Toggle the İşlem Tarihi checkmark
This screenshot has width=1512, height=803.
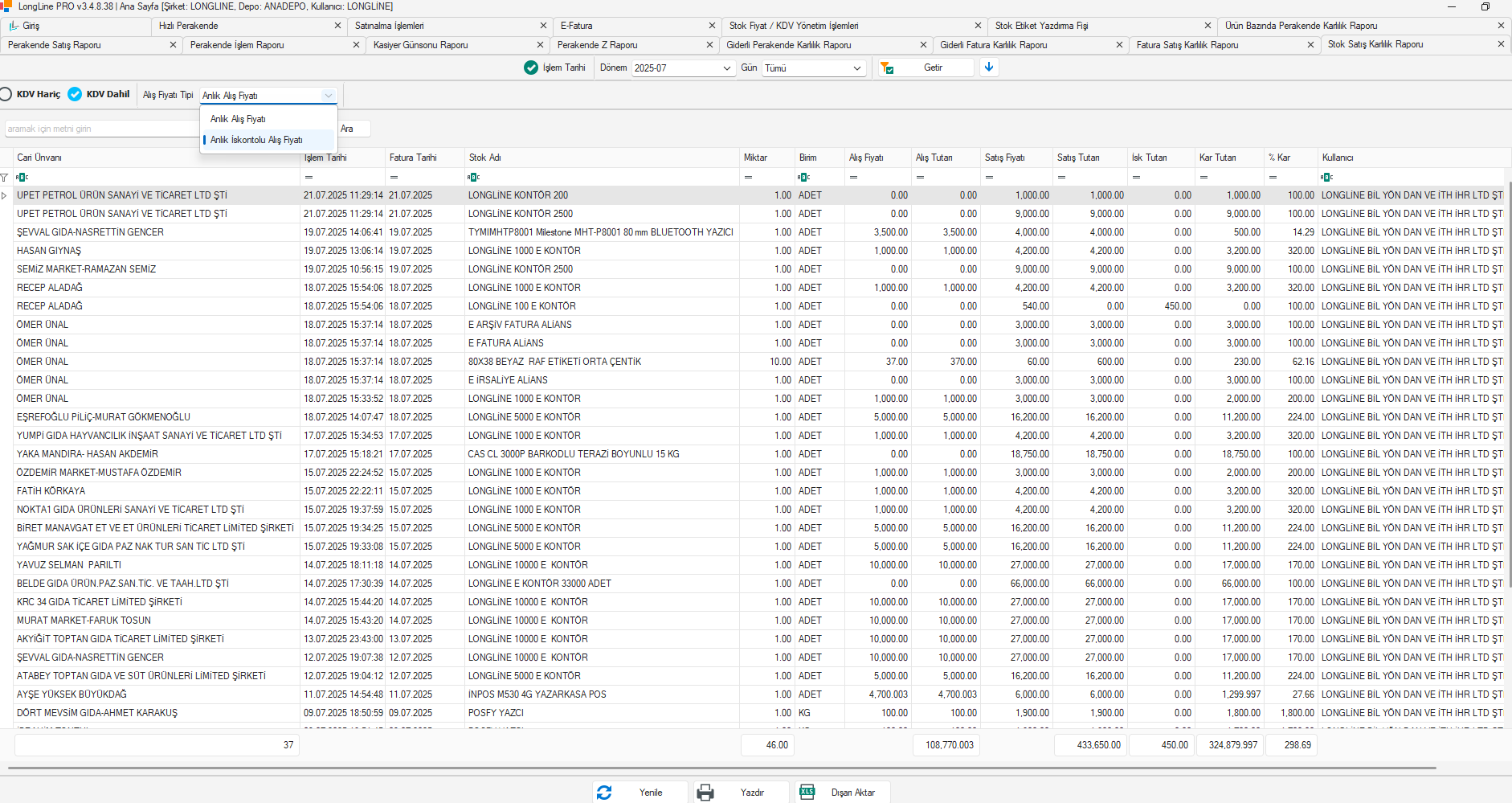(531, 68)
